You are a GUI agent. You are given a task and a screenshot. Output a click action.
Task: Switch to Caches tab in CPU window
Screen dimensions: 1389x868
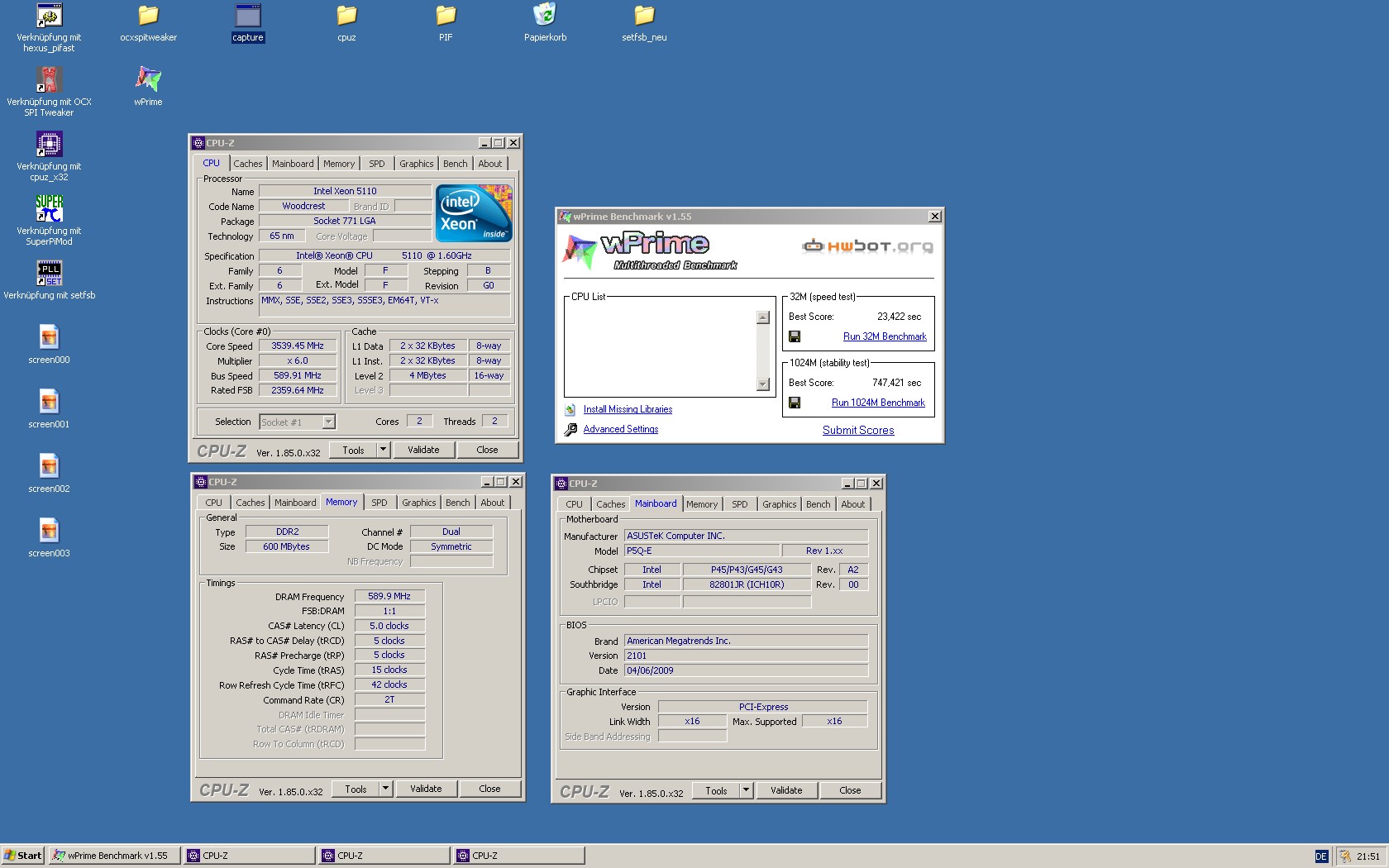pyautogui.click(x=247, y=164)
